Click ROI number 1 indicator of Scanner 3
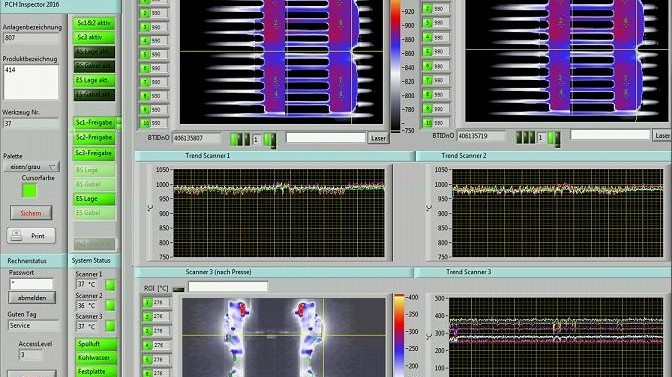This screenshot has width=672, height=377. (x=147, y=302)
